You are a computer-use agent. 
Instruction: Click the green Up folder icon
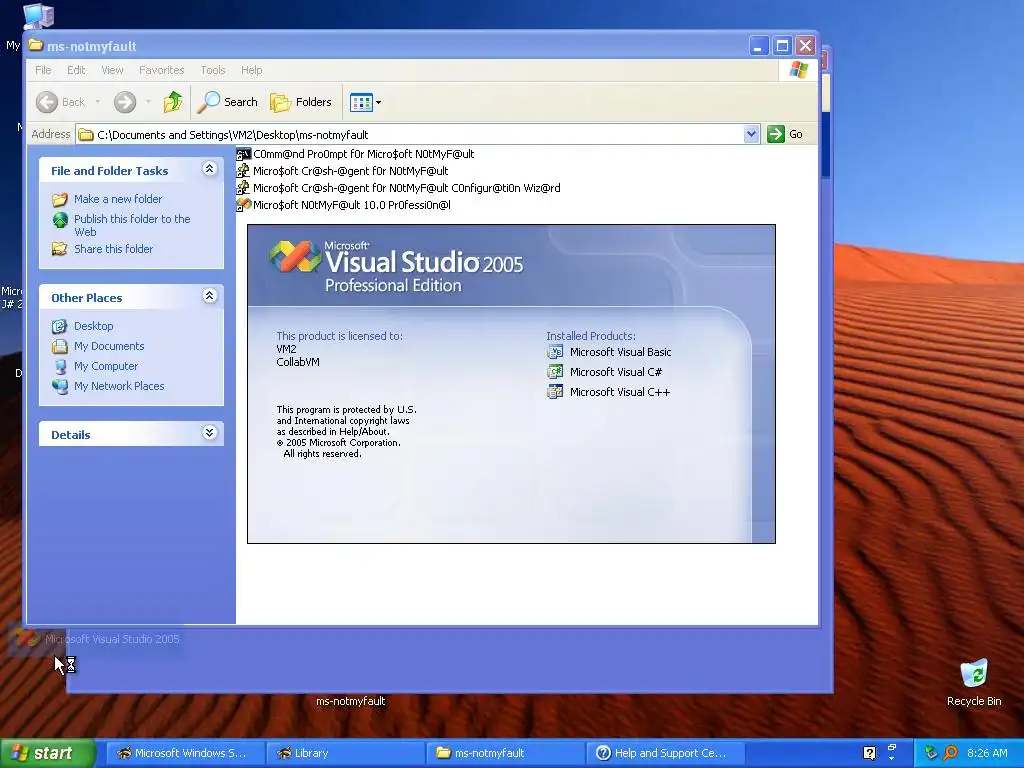point(173,102)
